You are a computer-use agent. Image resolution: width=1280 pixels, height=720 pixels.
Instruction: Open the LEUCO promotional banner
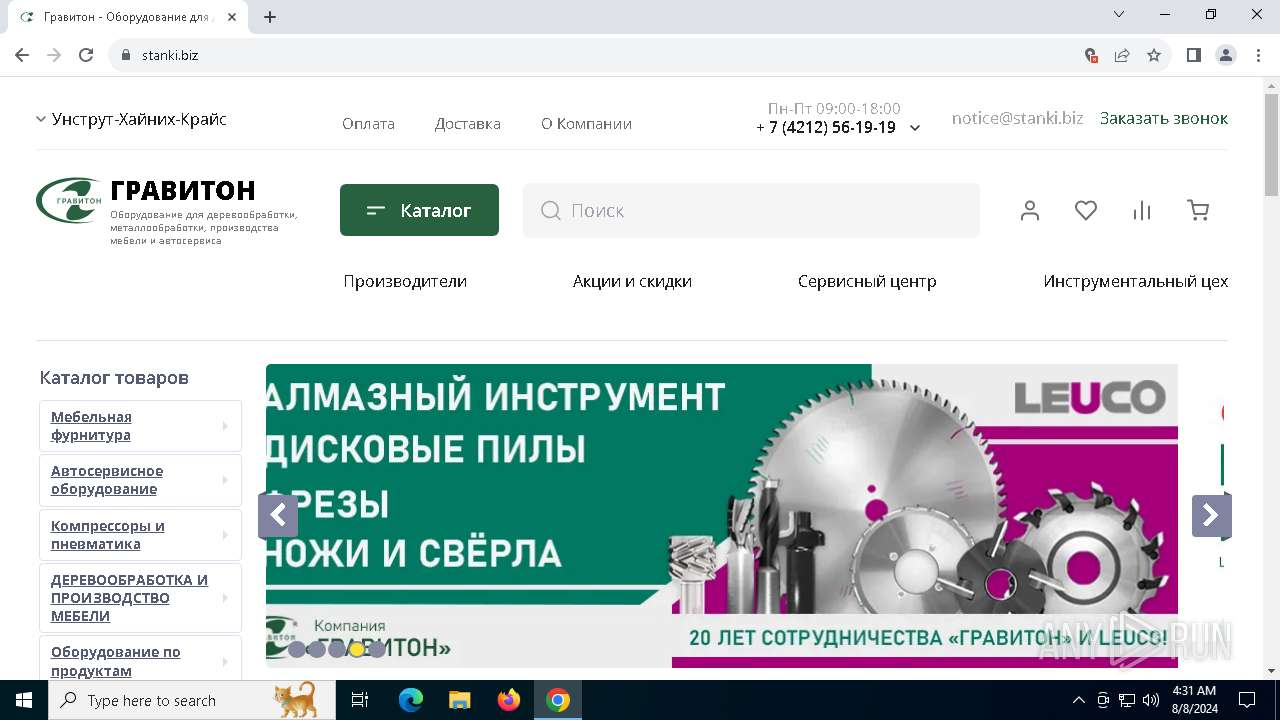(x=721, y=515)
